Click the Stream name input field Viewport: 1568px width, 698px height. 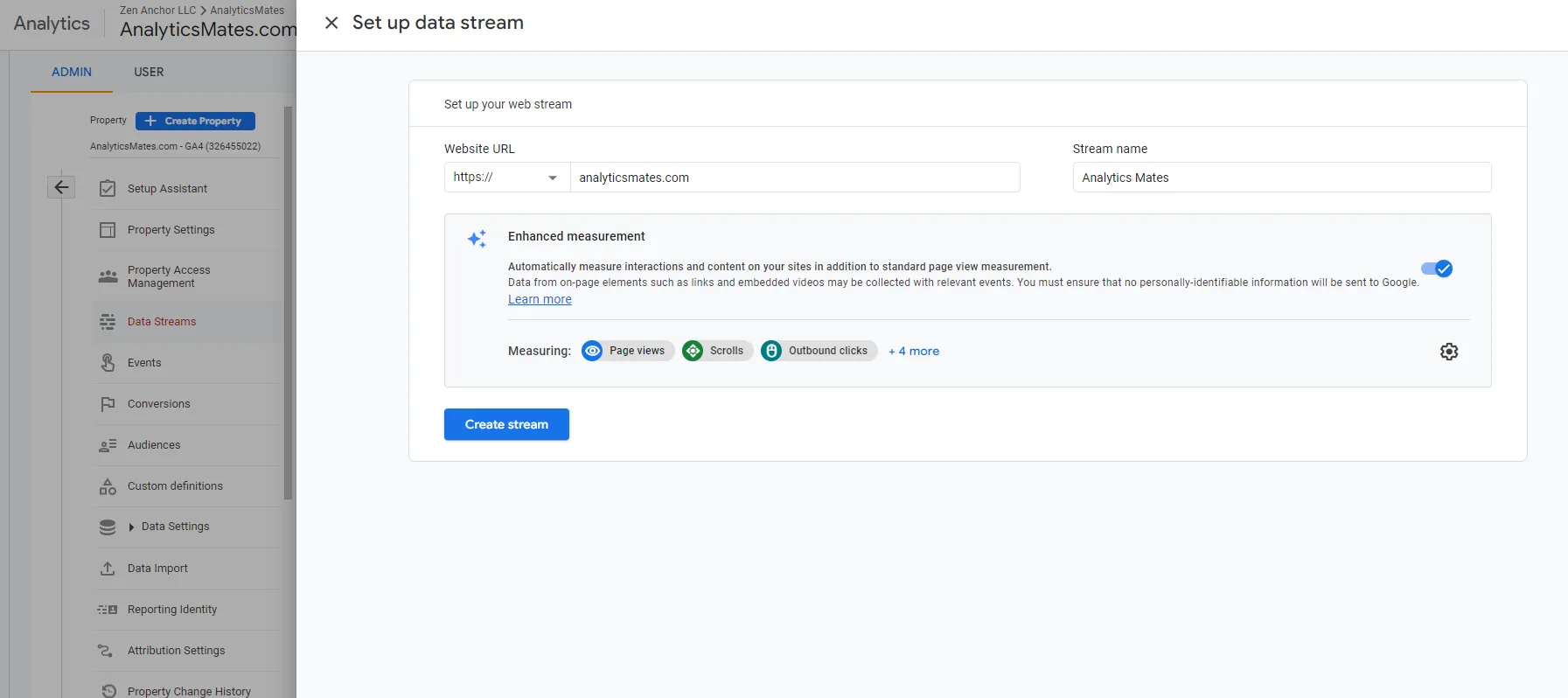pyautogui.click(x=1282, y=178)
